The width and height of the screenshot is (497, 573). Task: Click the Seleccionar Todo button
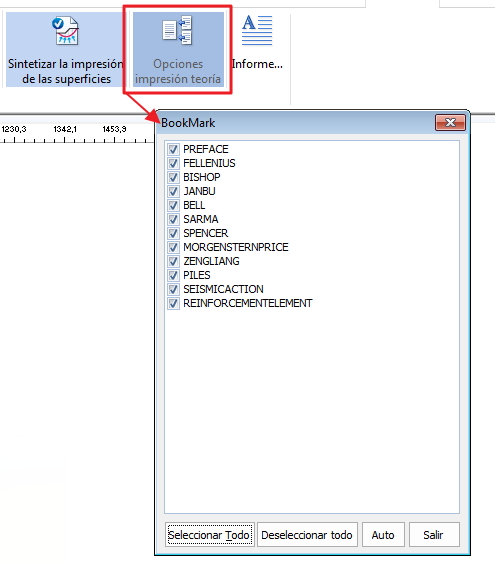[209, 535]
